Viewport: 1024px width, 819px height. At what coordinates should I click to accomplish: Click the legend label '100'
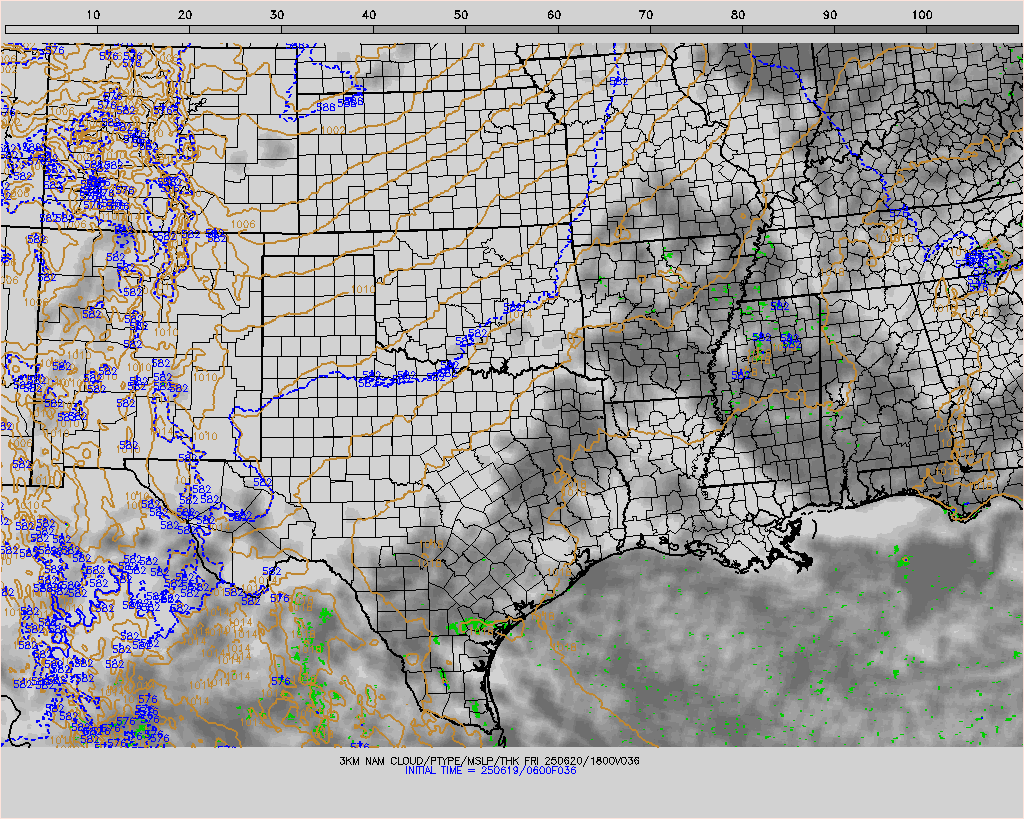(922, 15)
